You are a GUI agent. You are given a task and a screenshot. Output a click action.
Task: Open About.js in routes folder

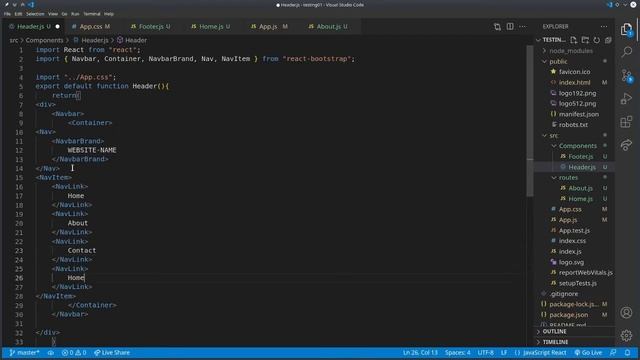click(580, 188)
